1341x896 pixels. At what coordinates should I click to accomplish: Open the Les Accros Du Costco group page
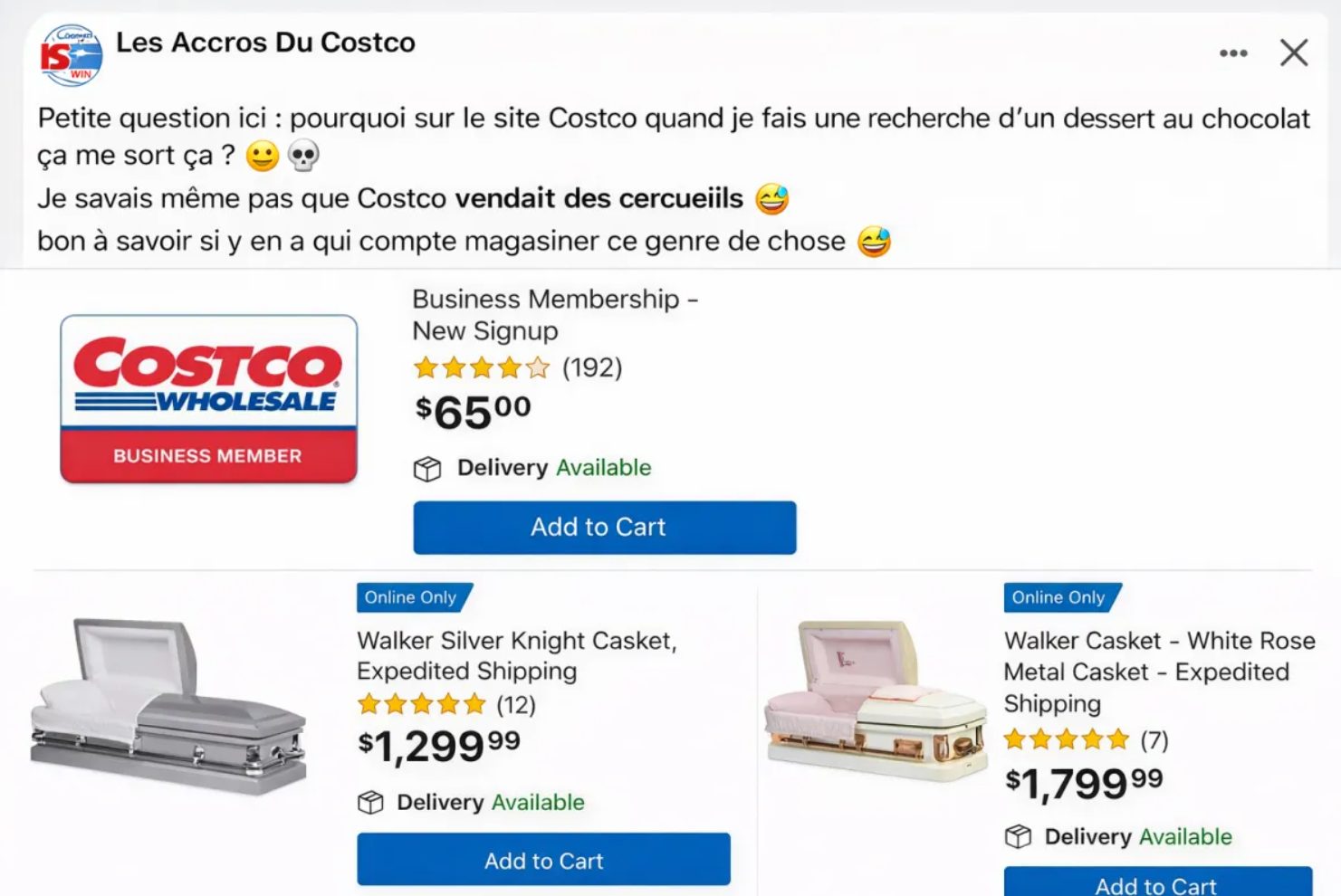tap(265, 42)
